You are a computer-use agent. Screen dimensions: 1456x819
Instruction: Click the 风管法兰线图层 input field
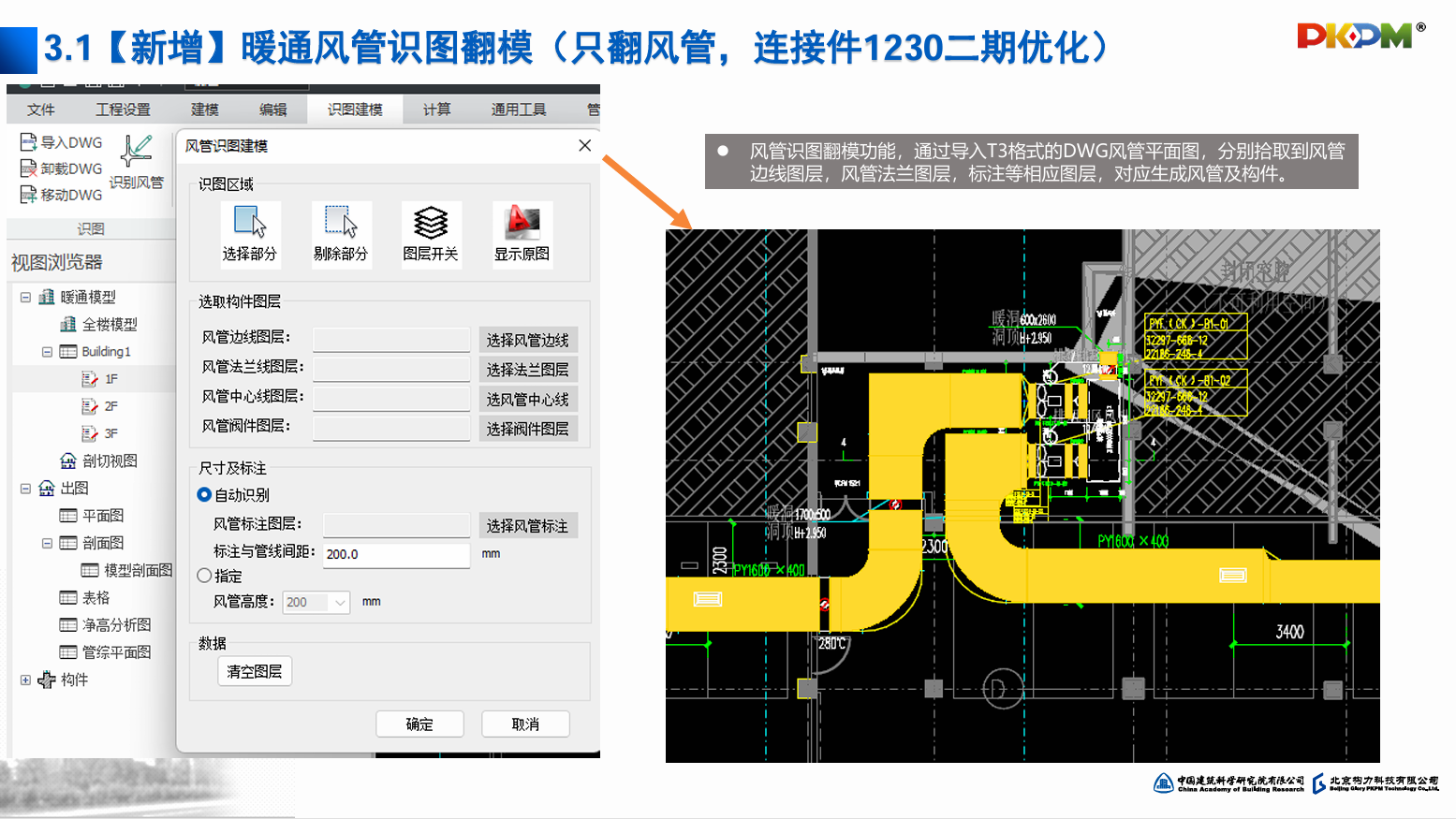(391, 370)
